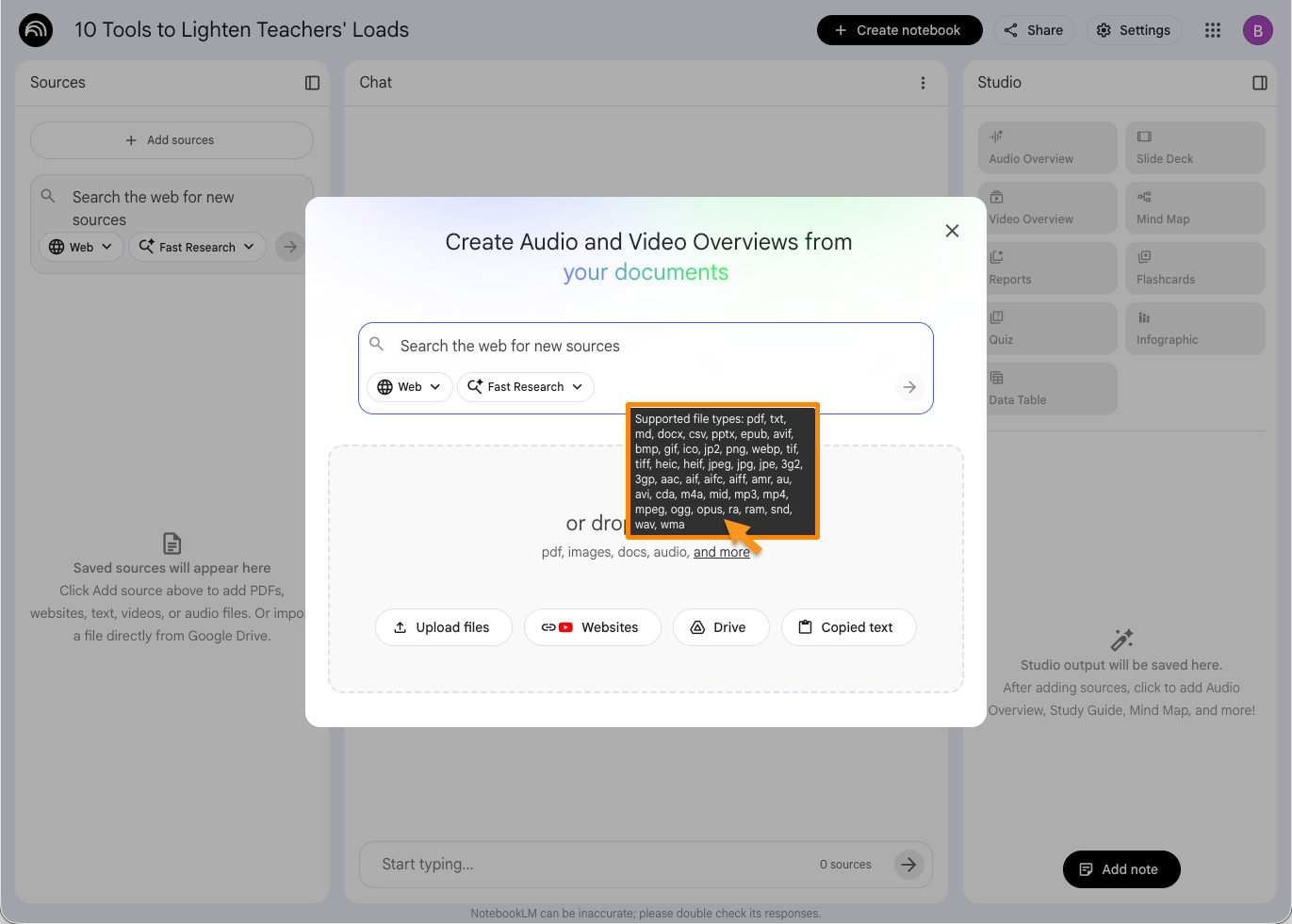Screen dimensions: 1292x924
Task: Collapse the Studio panel
Action: [x=1259, y=83]
